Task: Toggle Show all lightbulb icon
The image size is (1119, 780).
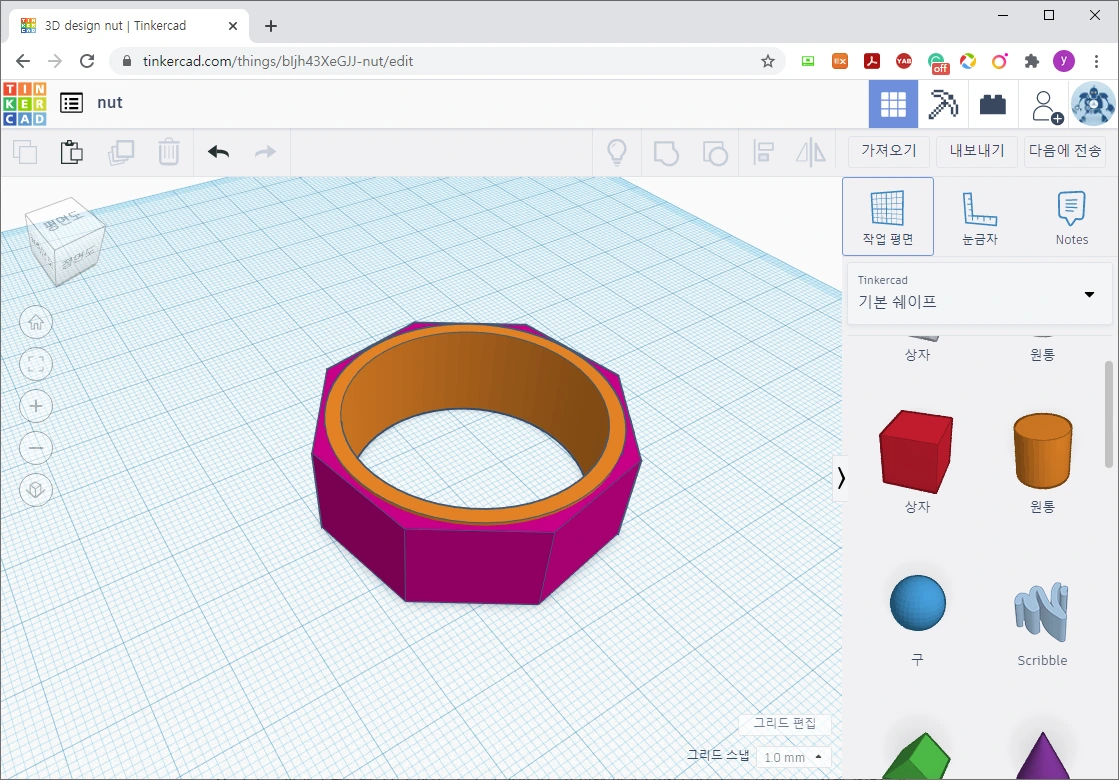Action: click(x=617, y=152)
